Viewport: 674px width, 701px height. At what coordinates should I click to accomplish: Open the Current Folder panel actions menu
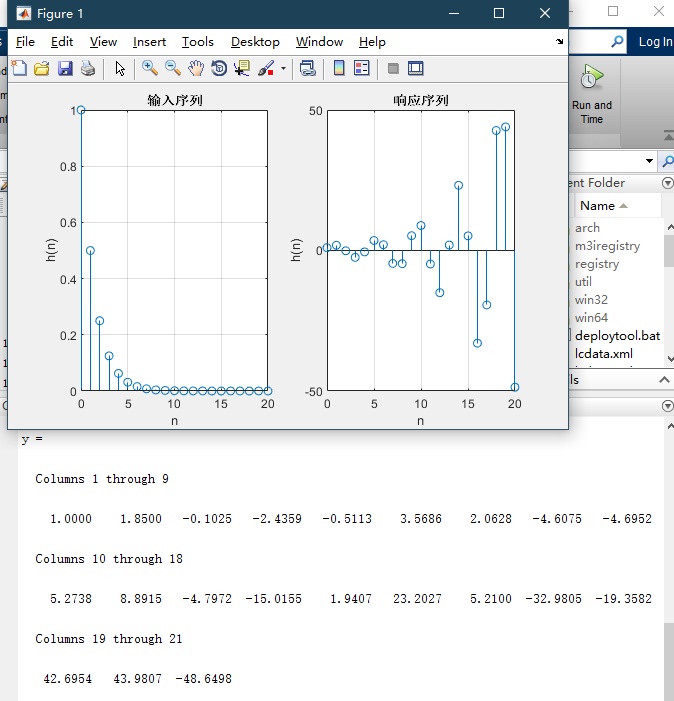point(667,183)
